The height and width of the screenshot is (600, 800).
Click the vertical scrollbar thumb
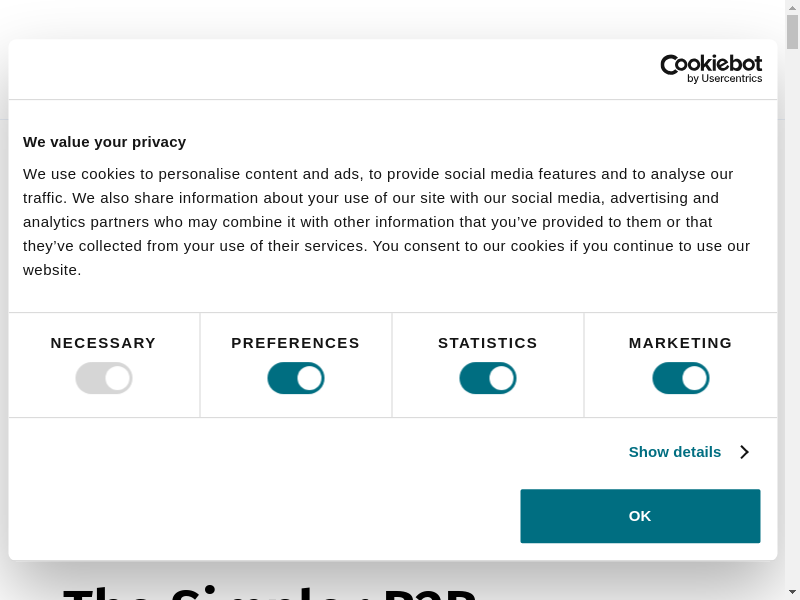(x=792, y=32)
